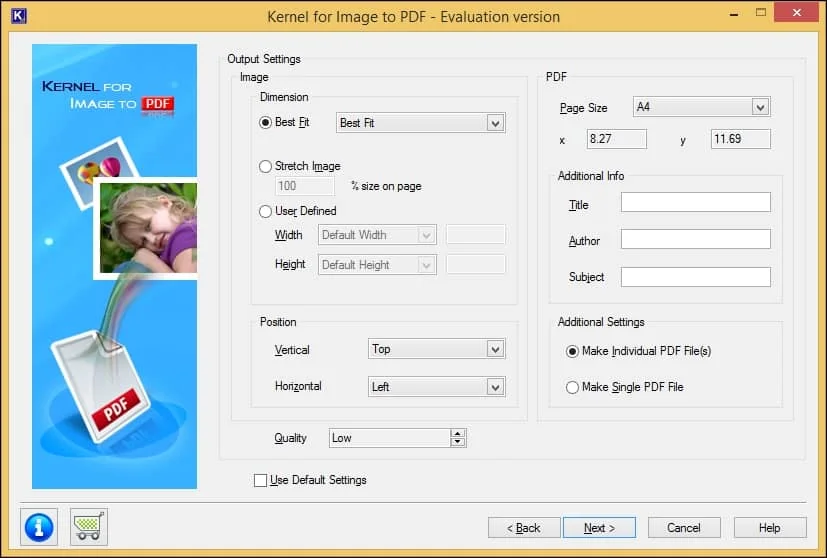Click the page y value 11.69 field

[741, 139]
